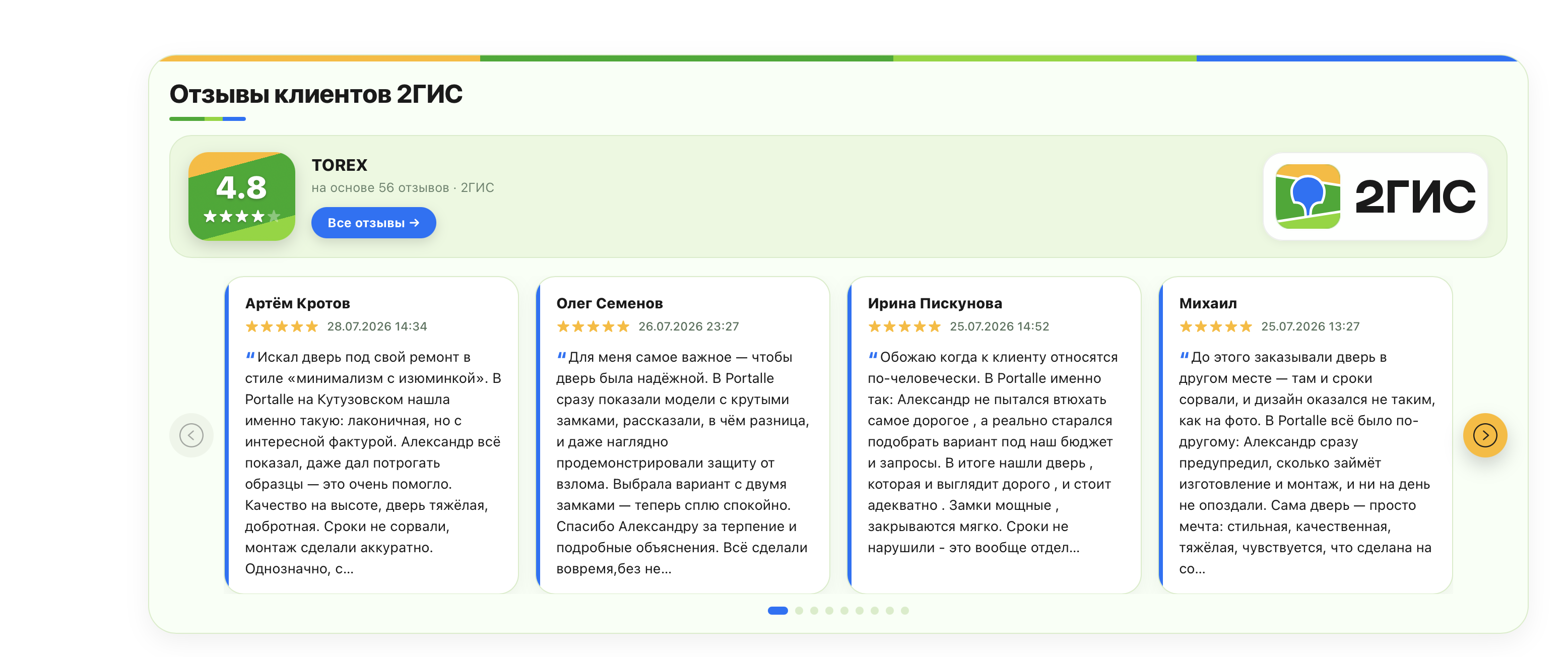This screenshot has height=657, width=1568.
Task: Click "на основе 56 отзывов · 2ГИС" text
Action: [x=403, y=187]
